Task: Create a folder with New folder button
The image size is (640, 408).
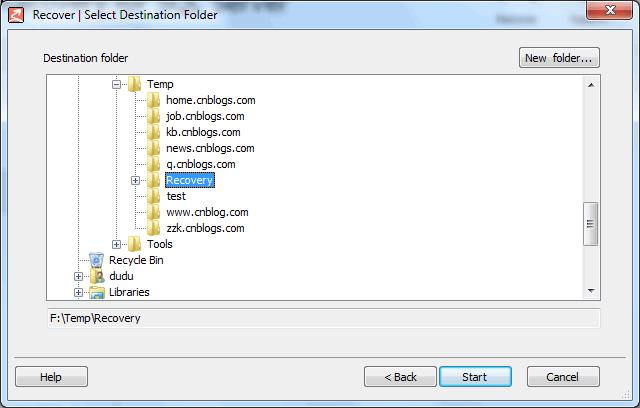Action: coord(559,58)
